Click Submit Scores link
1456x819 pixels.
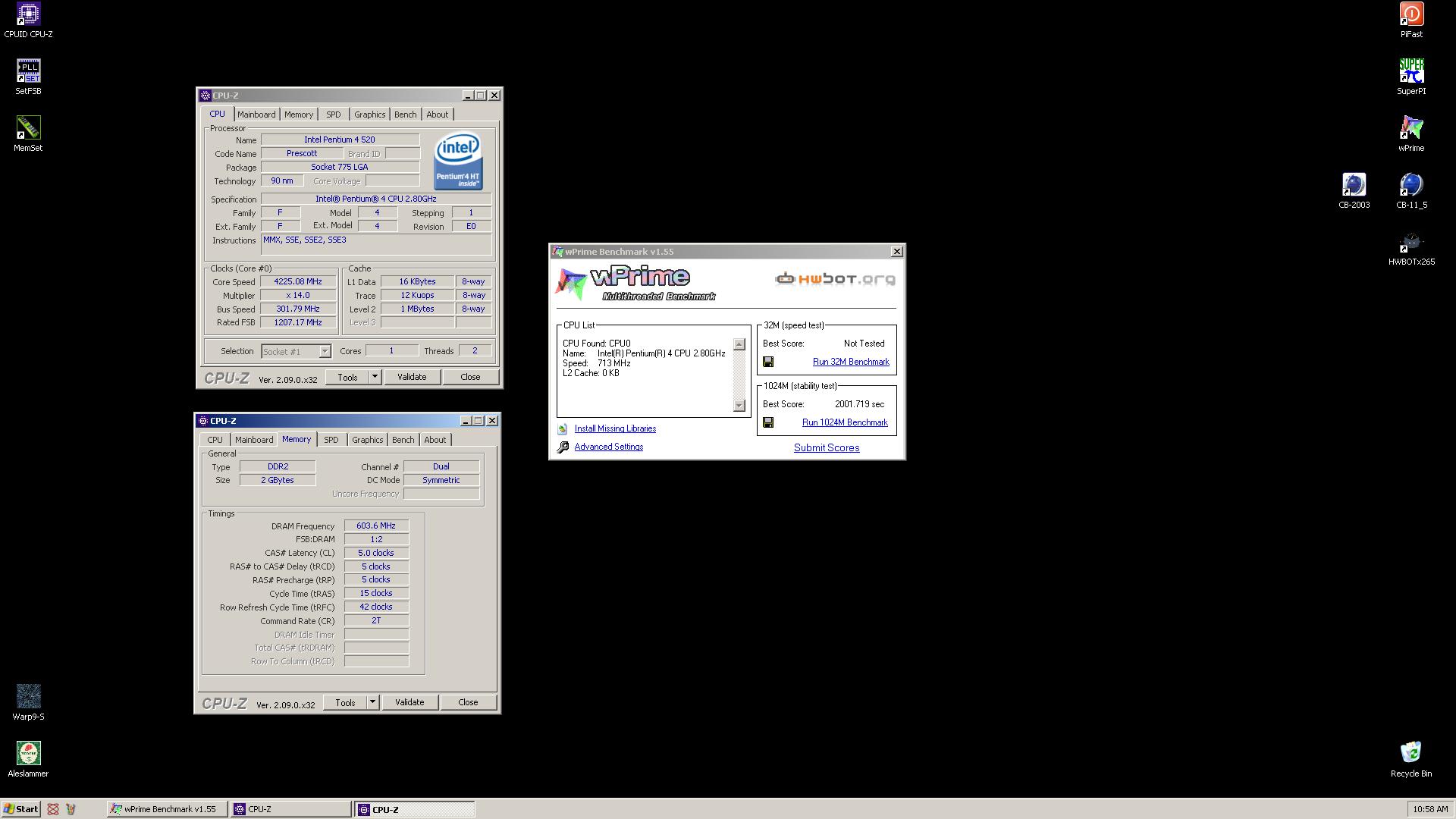(827, 448)
